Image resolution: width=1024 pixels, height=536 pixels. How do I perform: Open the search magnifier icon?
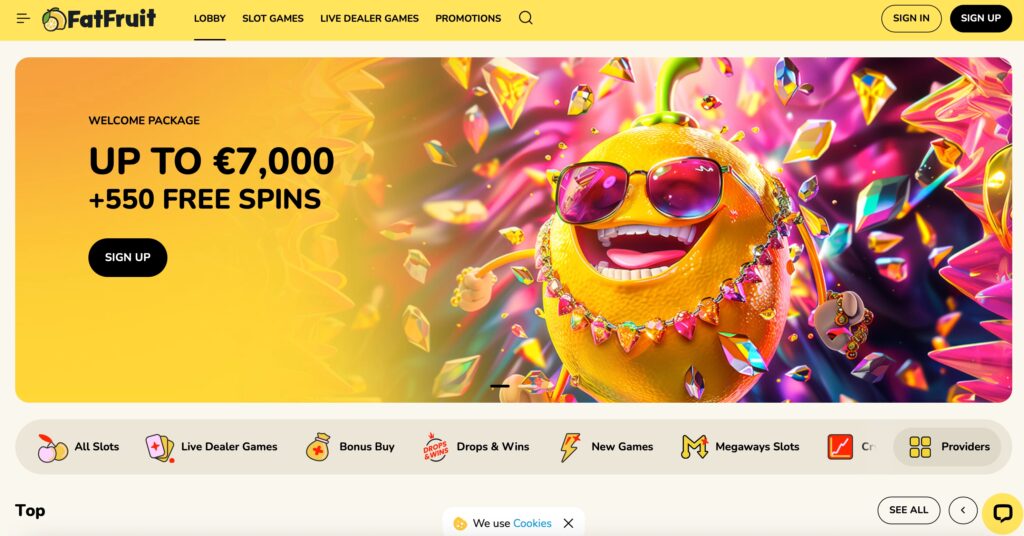[526, 18]
